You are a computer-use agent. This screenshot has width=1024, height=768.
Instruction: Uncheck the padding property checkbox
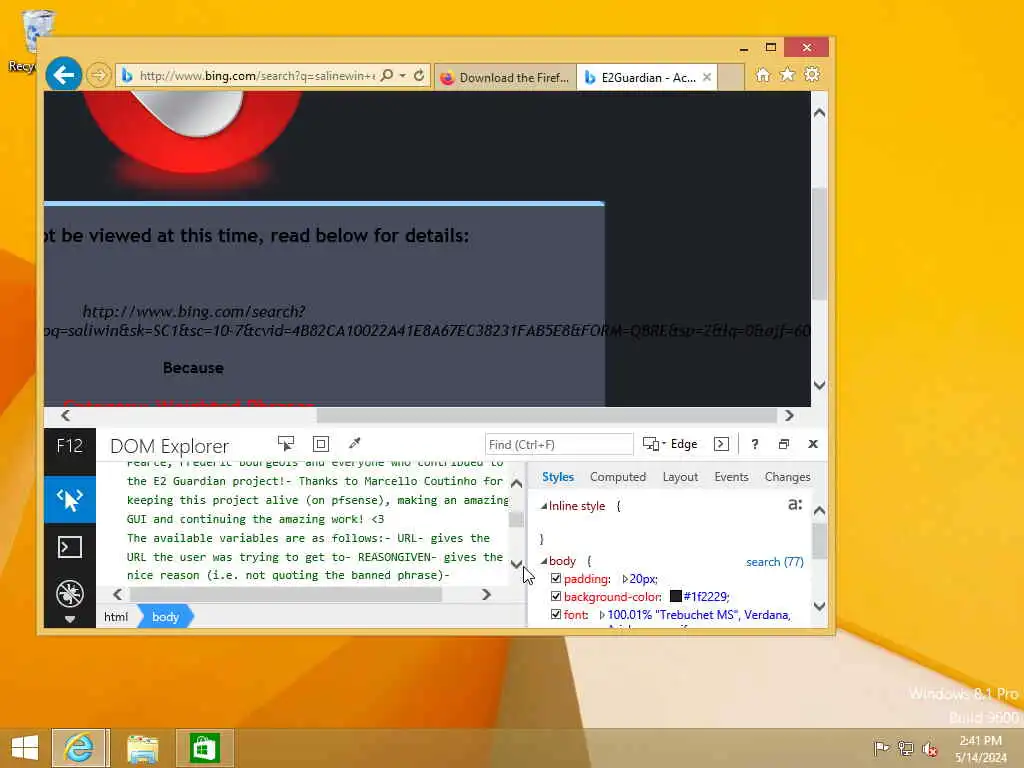[556, 579]
